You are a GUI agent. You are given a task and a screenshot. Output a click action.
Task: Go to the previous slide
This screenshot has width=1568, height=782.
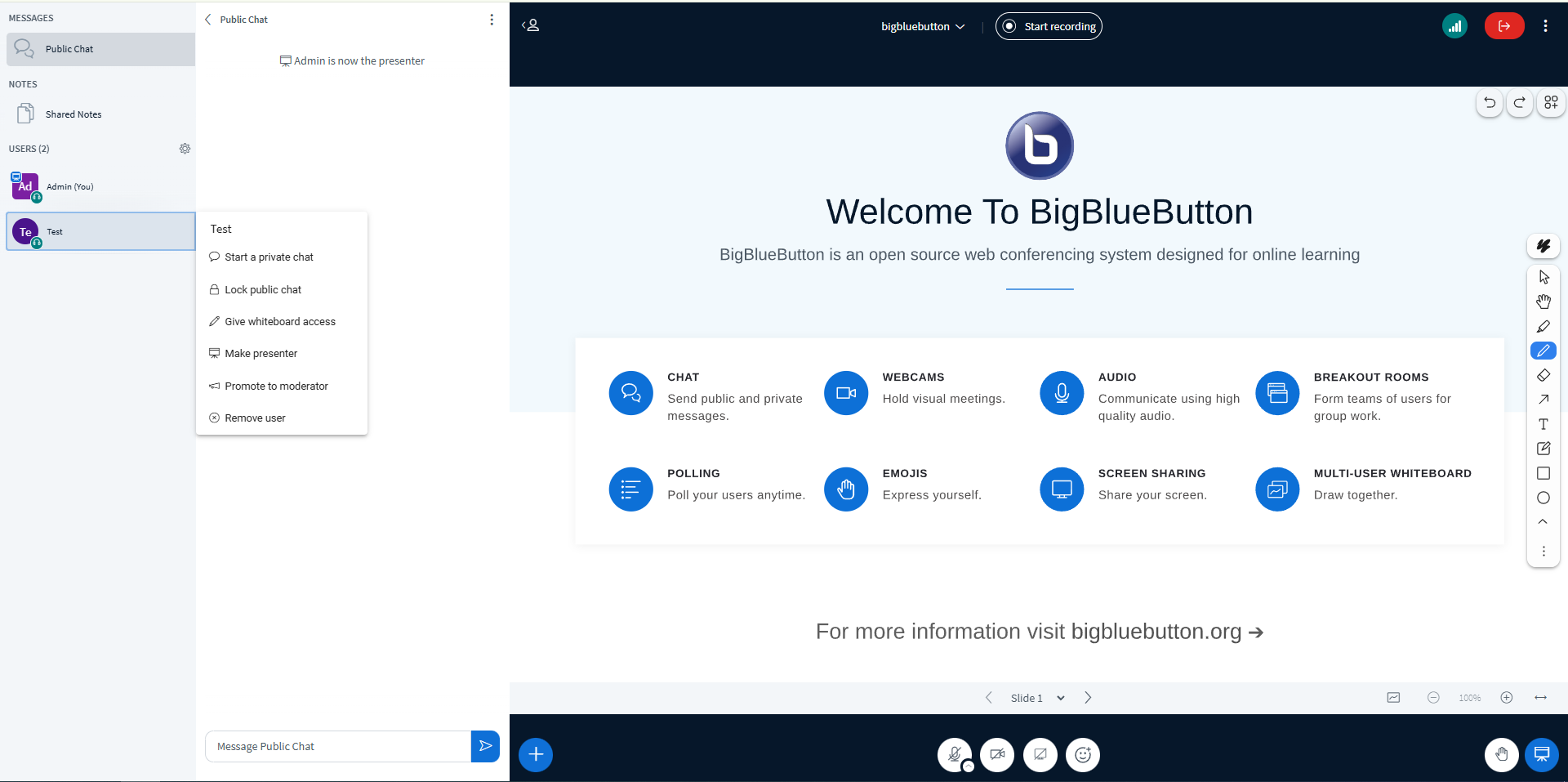(989, 698)
